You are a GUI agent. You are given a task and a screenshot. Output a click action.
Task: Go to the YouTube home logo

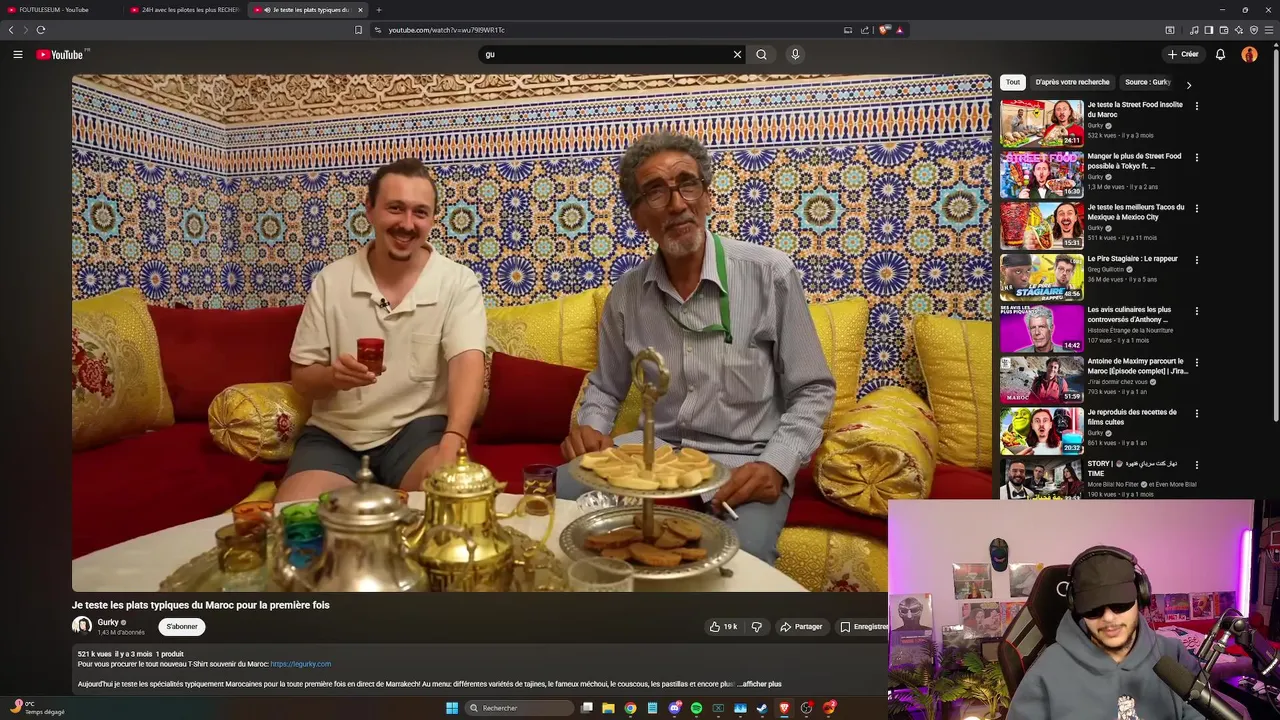coord(61,54)
